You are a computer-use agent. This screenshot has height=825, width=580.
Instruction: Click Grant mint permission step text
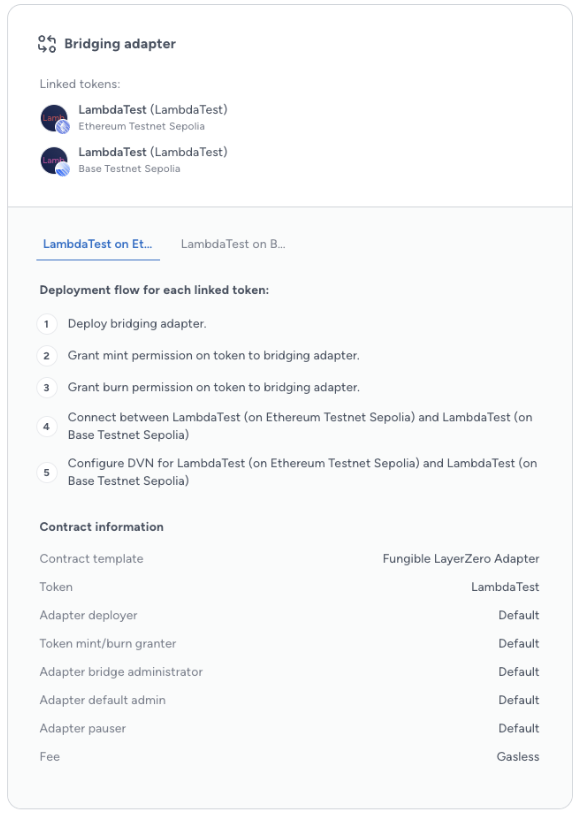click(x=214, y=356)
